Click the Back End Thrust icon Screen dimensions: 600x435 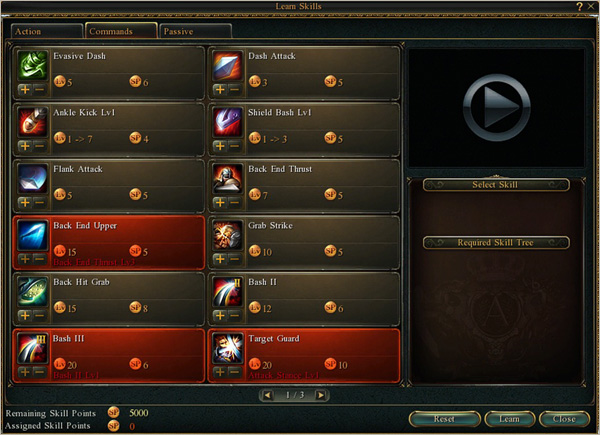228,179
